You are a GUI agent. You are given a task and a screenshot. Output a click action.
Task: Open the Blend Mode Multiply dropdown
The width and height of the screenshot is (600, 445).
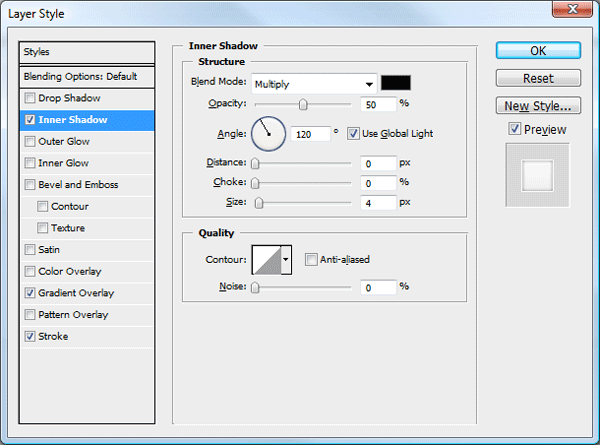pyautogui.click(x=314, y=84)
